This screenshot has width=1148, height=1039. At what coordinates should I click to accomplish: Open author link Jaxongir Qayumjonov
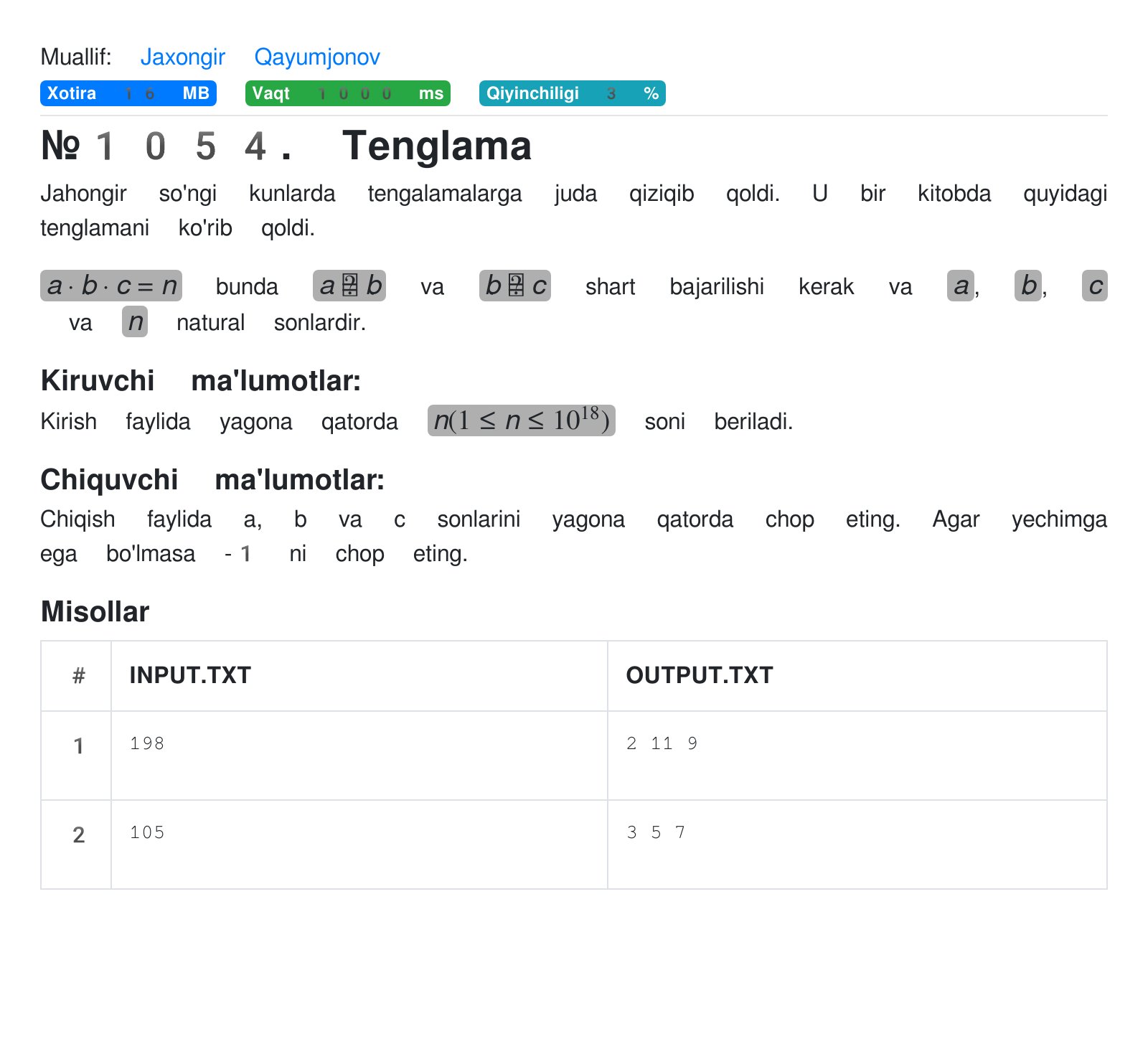point(260,57)
